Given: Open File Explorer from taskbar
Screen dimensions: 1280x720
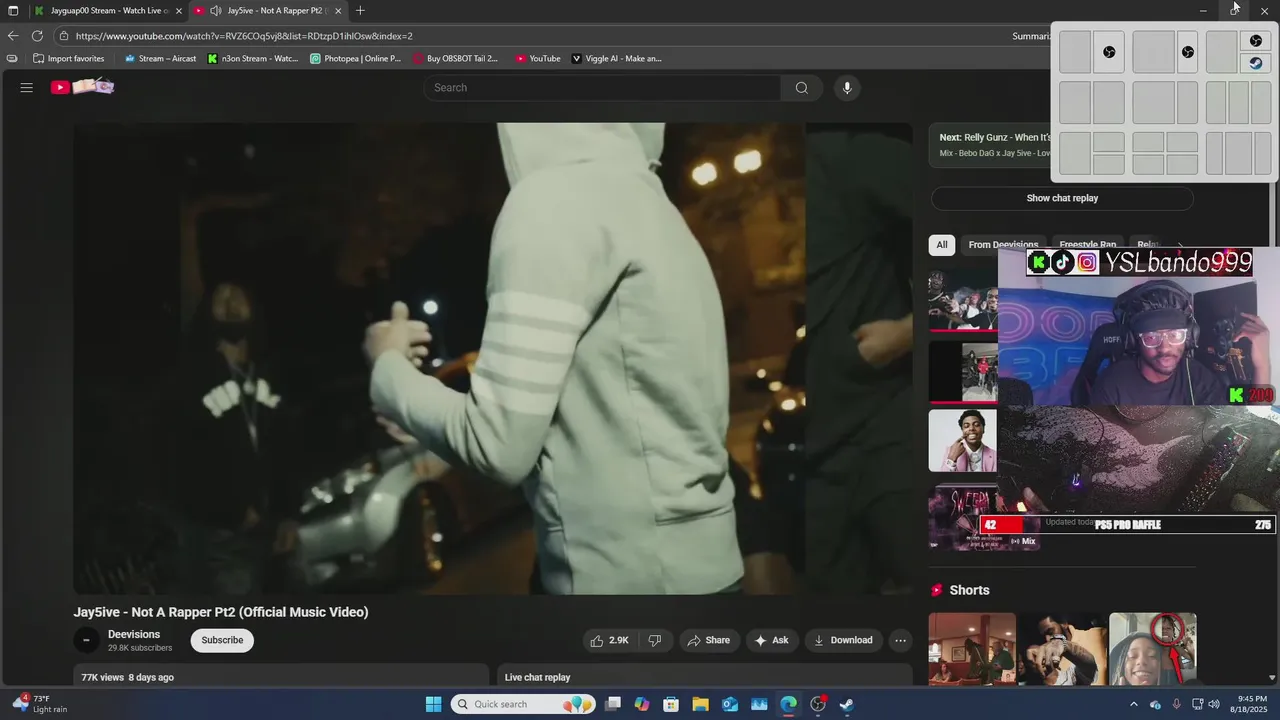Looking at the screenshot, I should [x=701, y=704].
